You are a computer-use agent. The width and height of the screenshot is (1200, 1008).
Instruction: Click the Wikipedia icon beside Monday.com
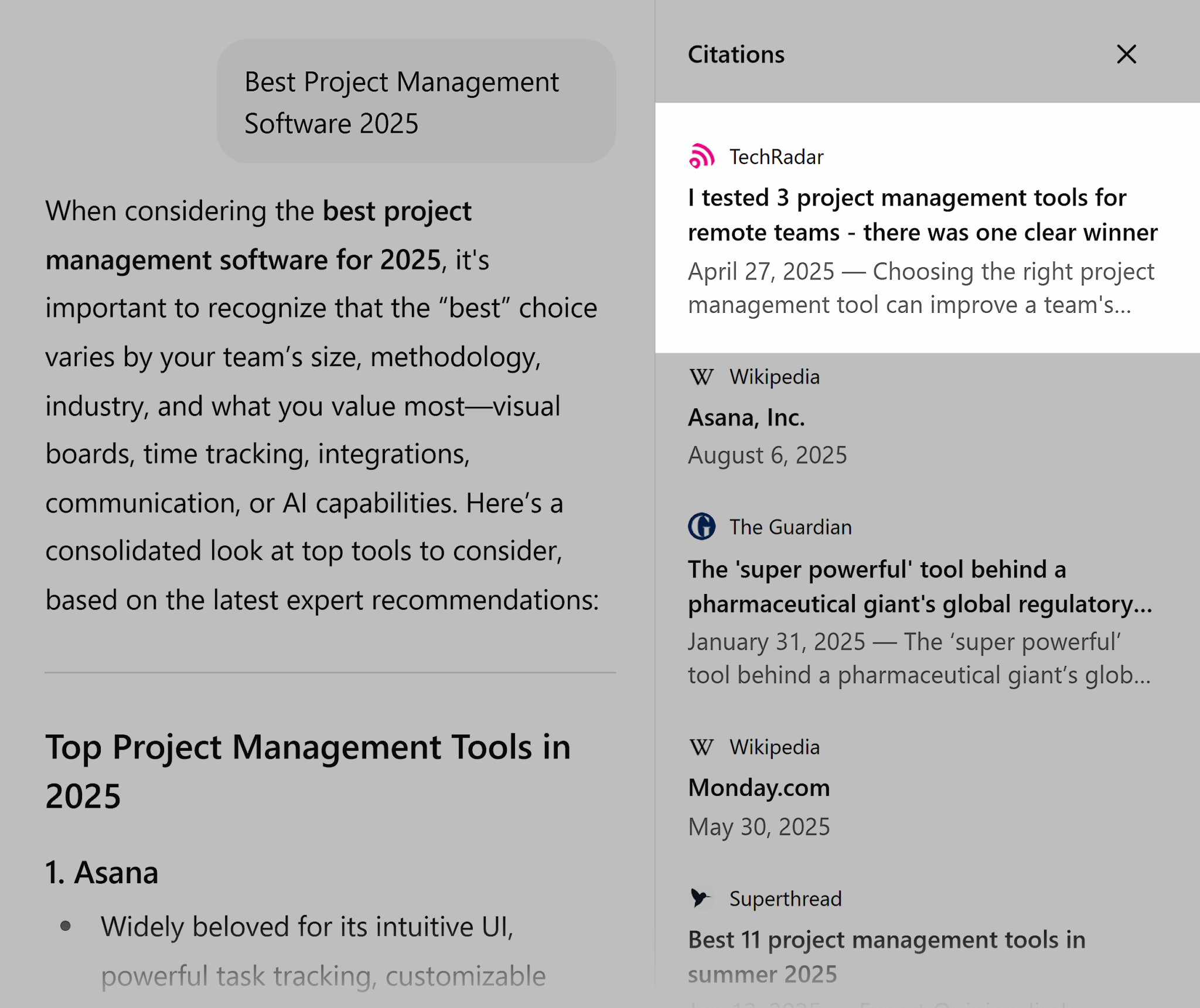[x=701, y=747]
